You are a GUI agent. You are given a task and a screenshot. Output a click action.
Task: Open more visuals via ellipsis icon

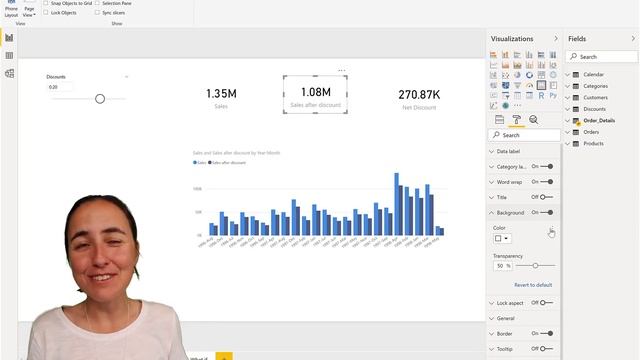(x=518, y=105)
